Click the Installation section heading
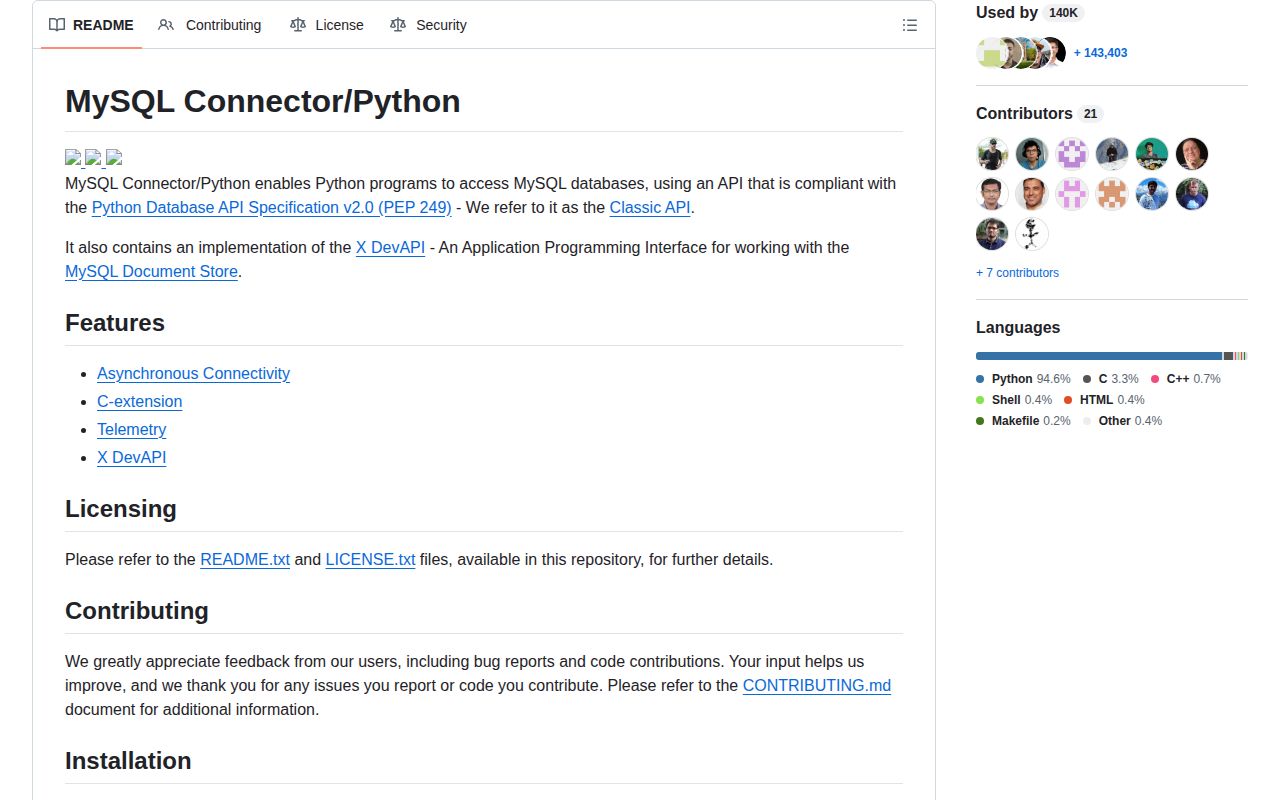Image resolution: width=1280 pixels, height=800 pixels. click(128, 761)
